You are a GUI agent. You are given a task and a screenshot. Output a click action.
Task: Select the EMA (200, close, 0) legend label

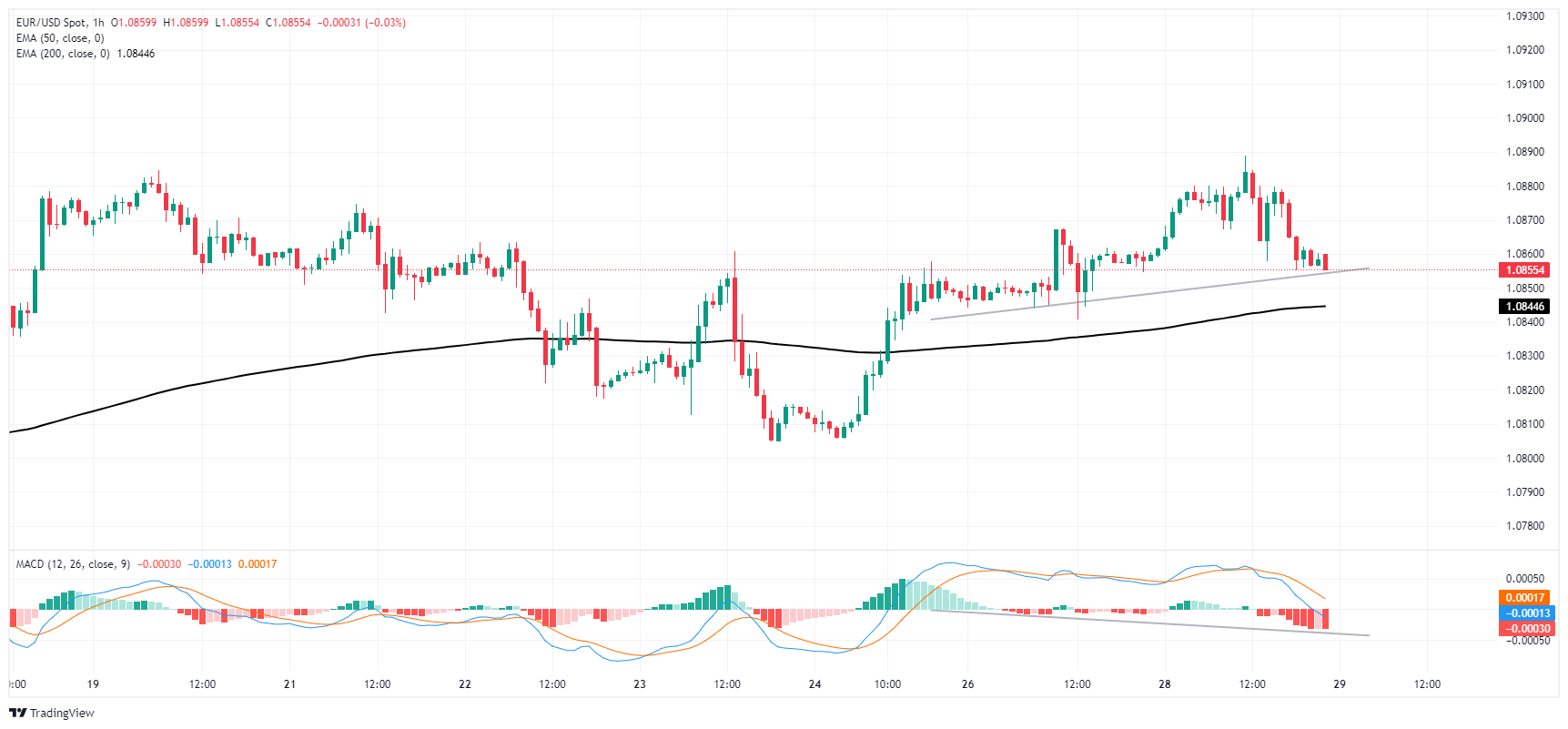tap(62, 54)
